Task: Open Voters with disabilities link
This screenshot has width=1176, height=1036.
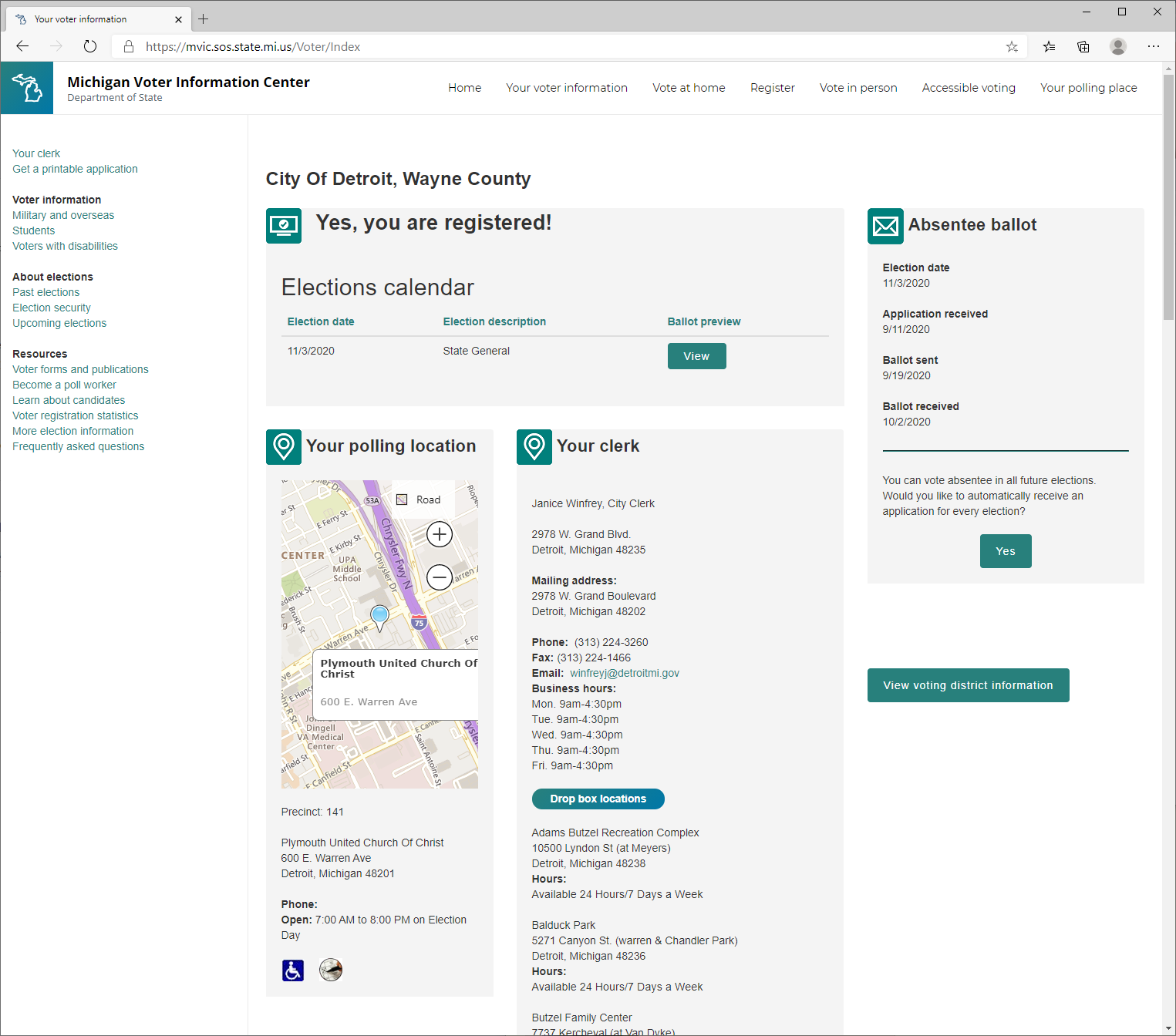Action: [65, 246]
